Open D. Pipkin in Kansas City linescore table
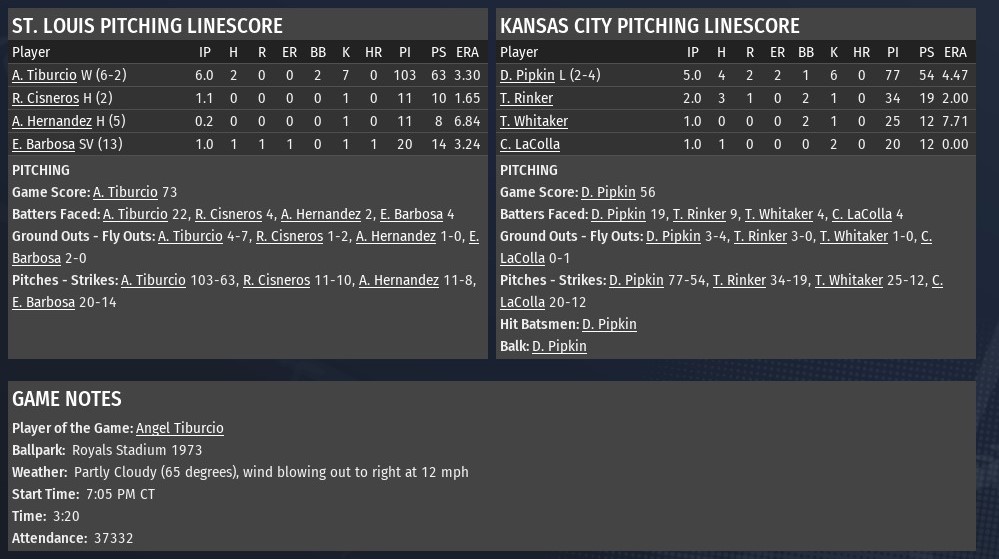The width and height of the screenshot is (999, 559). pyautogui.click(x=527, y=75)
